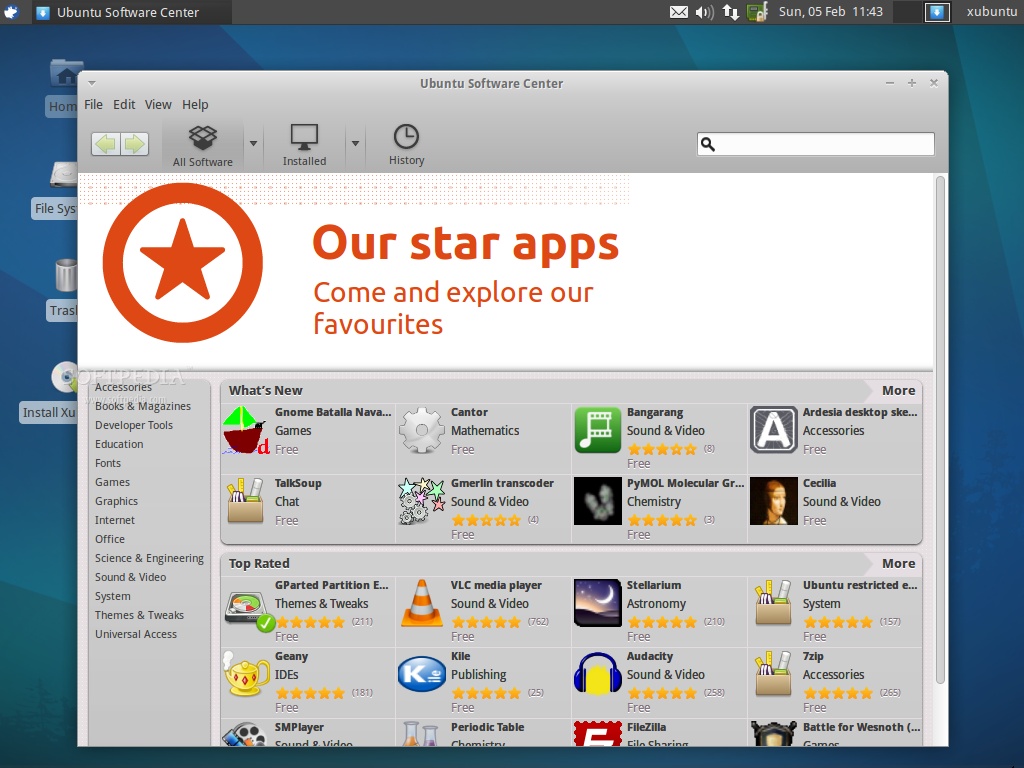The image size is (1024, 768).
Task: Open the VLC media player cone icon
Action: coord(421,603)
